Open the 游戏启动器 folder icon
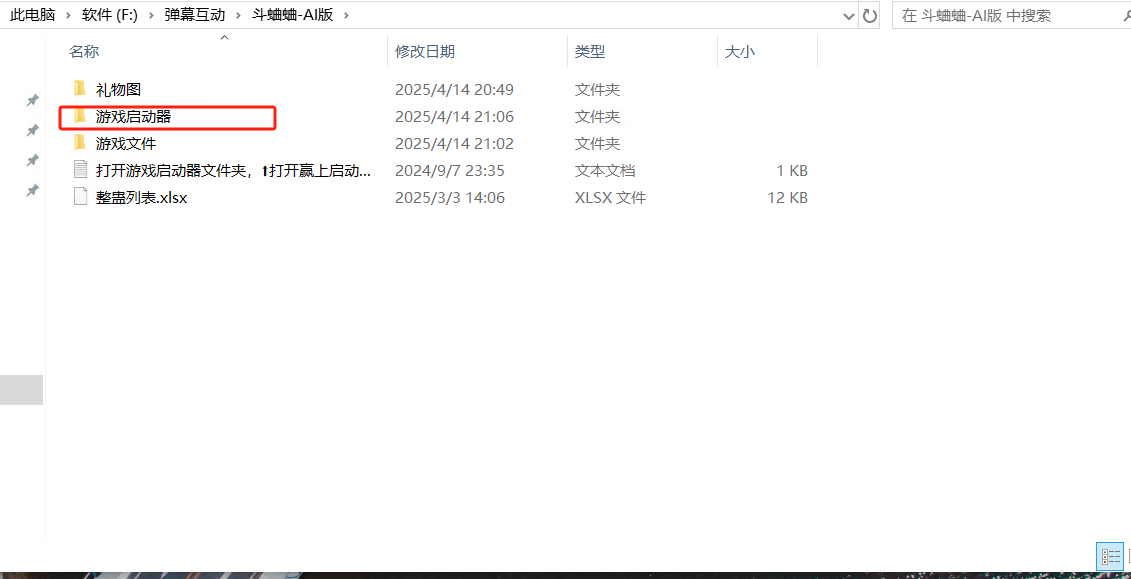Viewport: 1131px width, 579px height. 80,116
